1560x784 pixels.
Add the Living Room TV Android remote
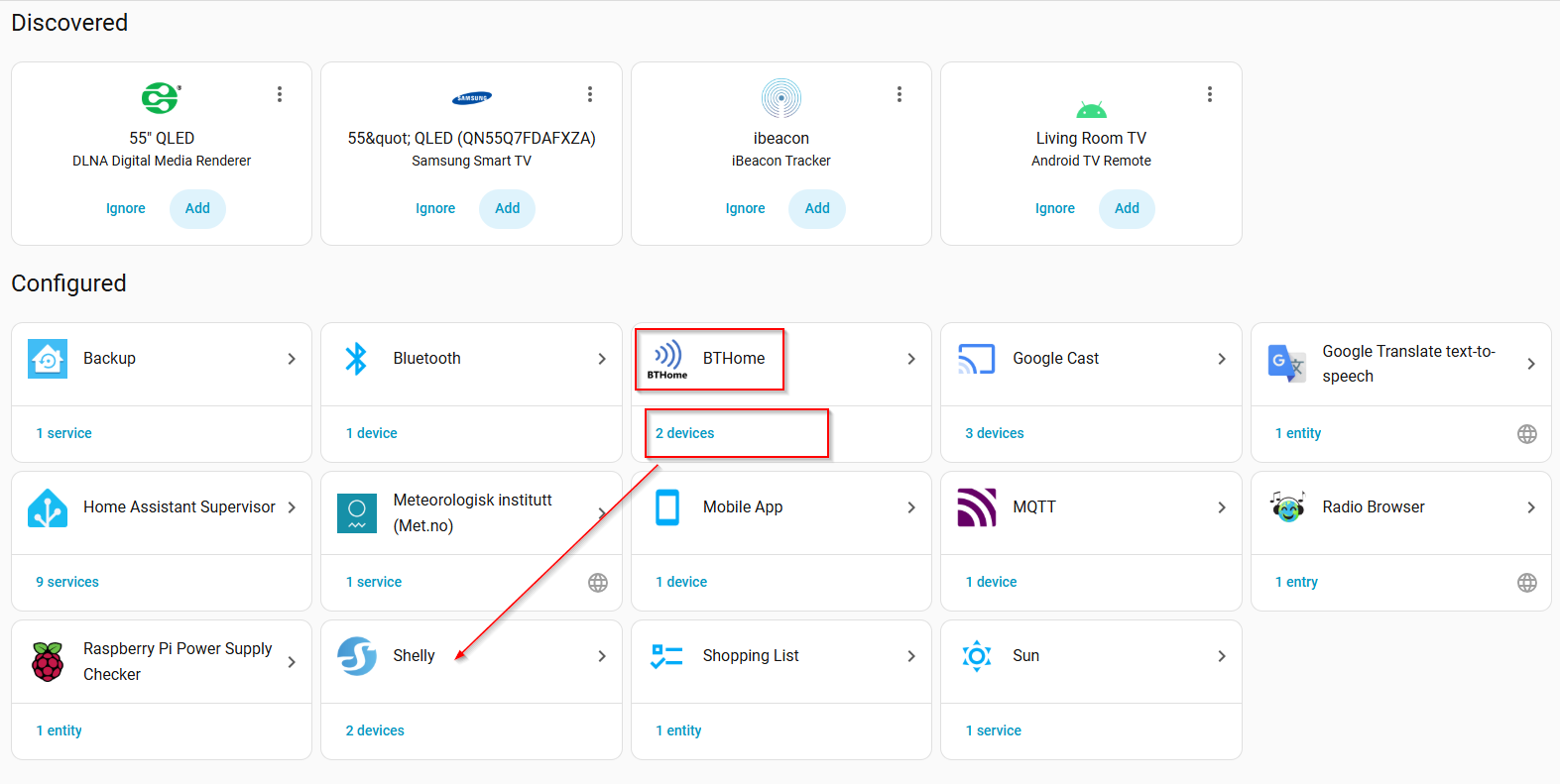[x=1127, y=208]
